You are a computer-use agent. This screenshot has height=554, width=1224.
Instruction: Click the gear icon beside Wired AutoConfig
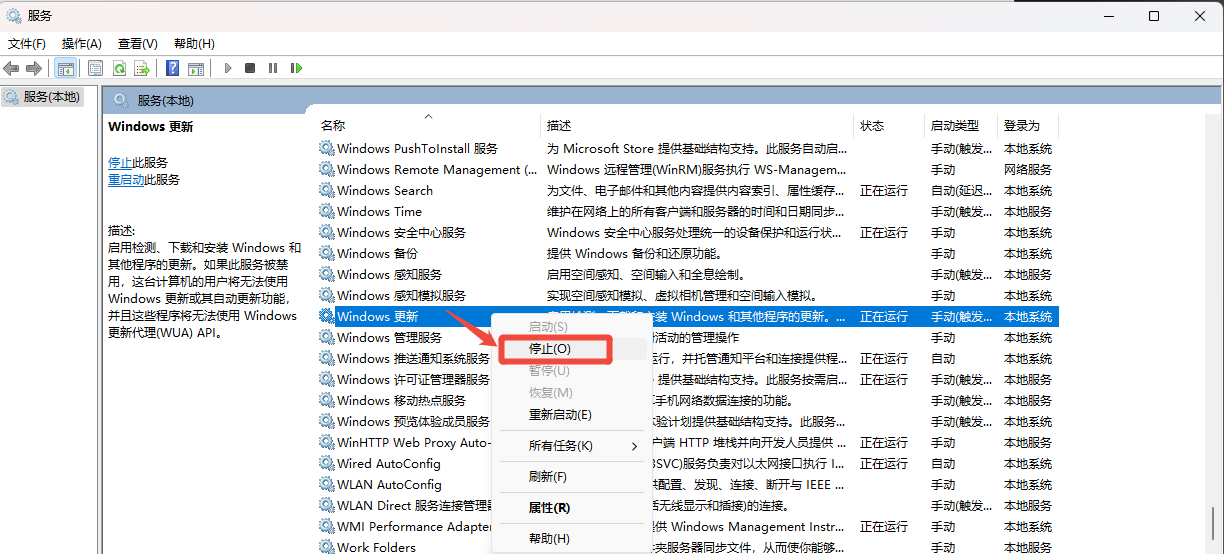(x=327, y=463)
